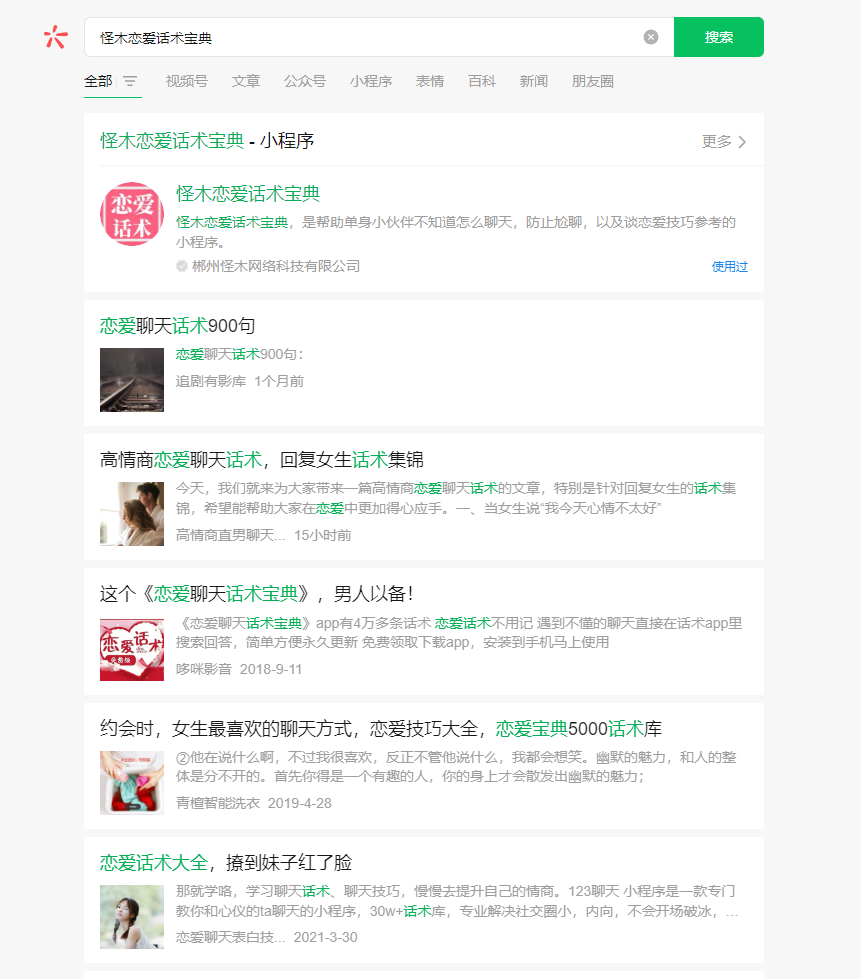861x979 pixels.
Task: Click date 2019-4-28
Action: 300,804
